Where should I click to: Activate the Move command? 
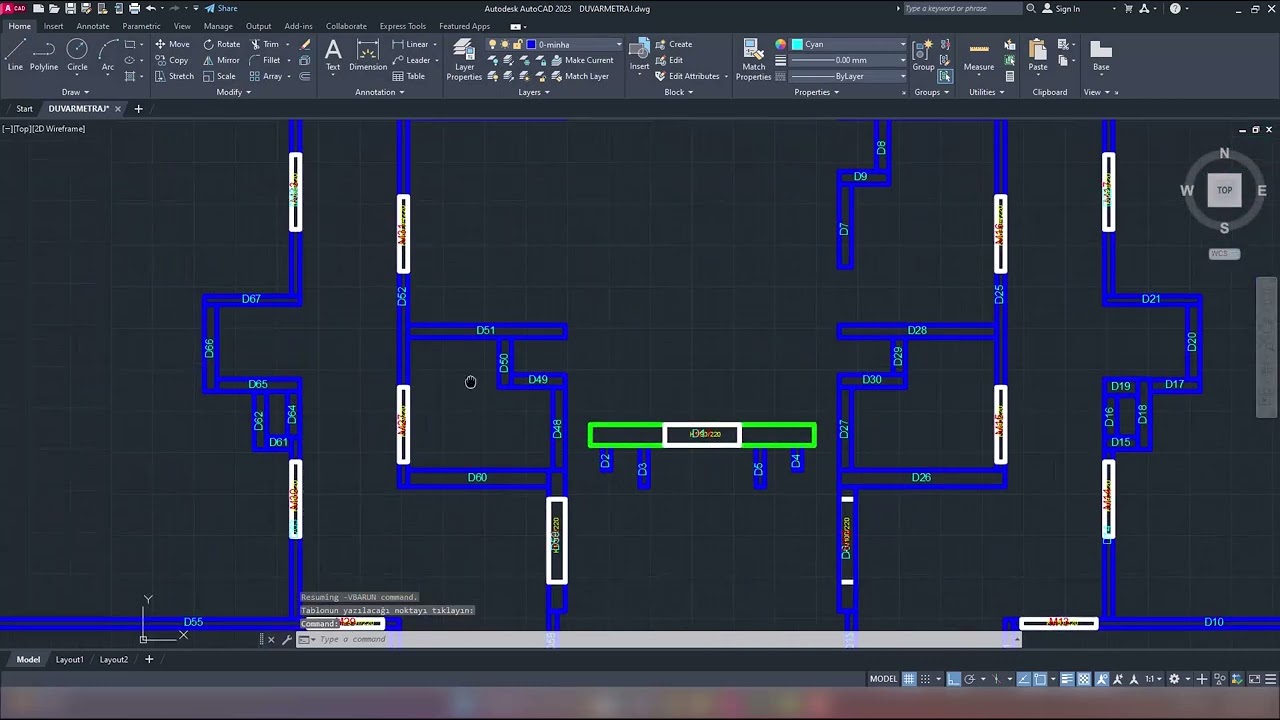(x=172, y=44)
